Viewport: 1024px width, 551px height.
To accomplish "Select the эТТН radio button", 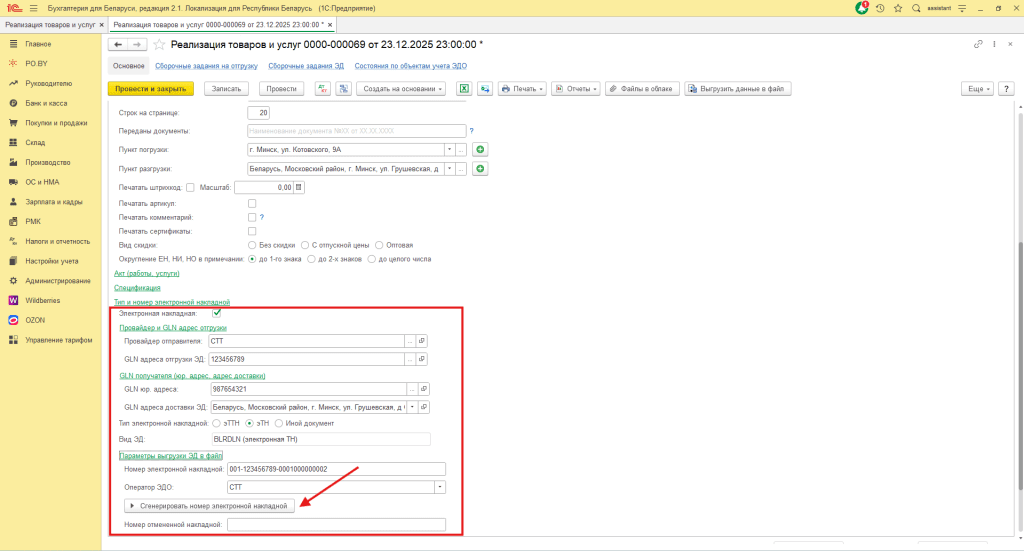I will tap(216, 423).
